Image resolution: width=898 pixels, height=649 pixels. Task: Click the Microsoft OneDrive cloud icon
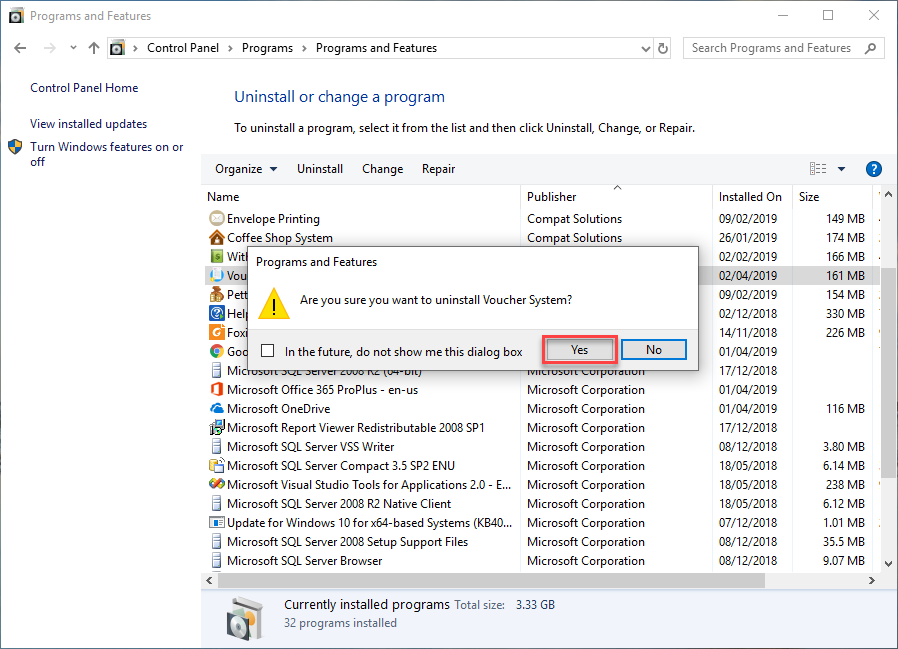click(216, 408)
